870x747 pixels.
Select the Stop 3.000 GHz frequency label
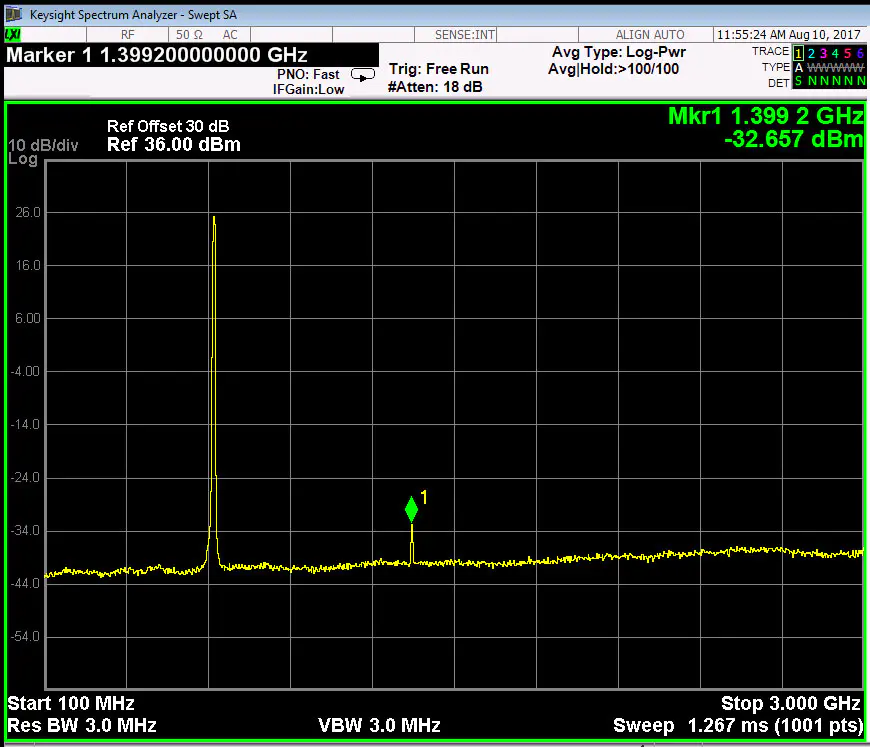click(x=790, y=703)
